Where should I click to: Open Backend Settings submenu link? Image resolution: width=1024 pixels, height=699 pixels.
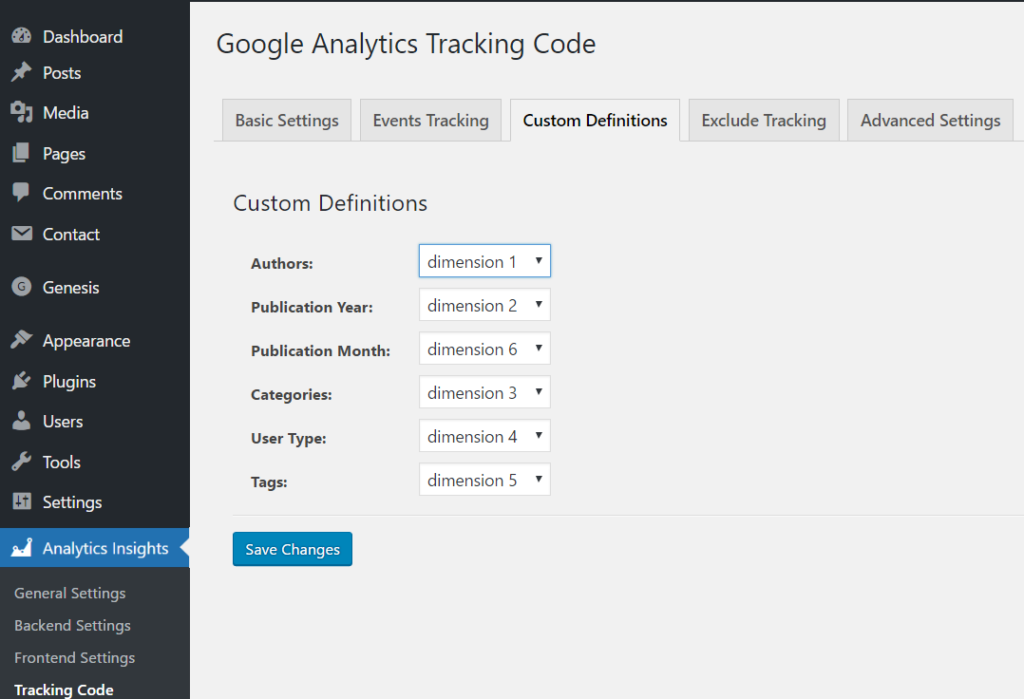point(72,625)
